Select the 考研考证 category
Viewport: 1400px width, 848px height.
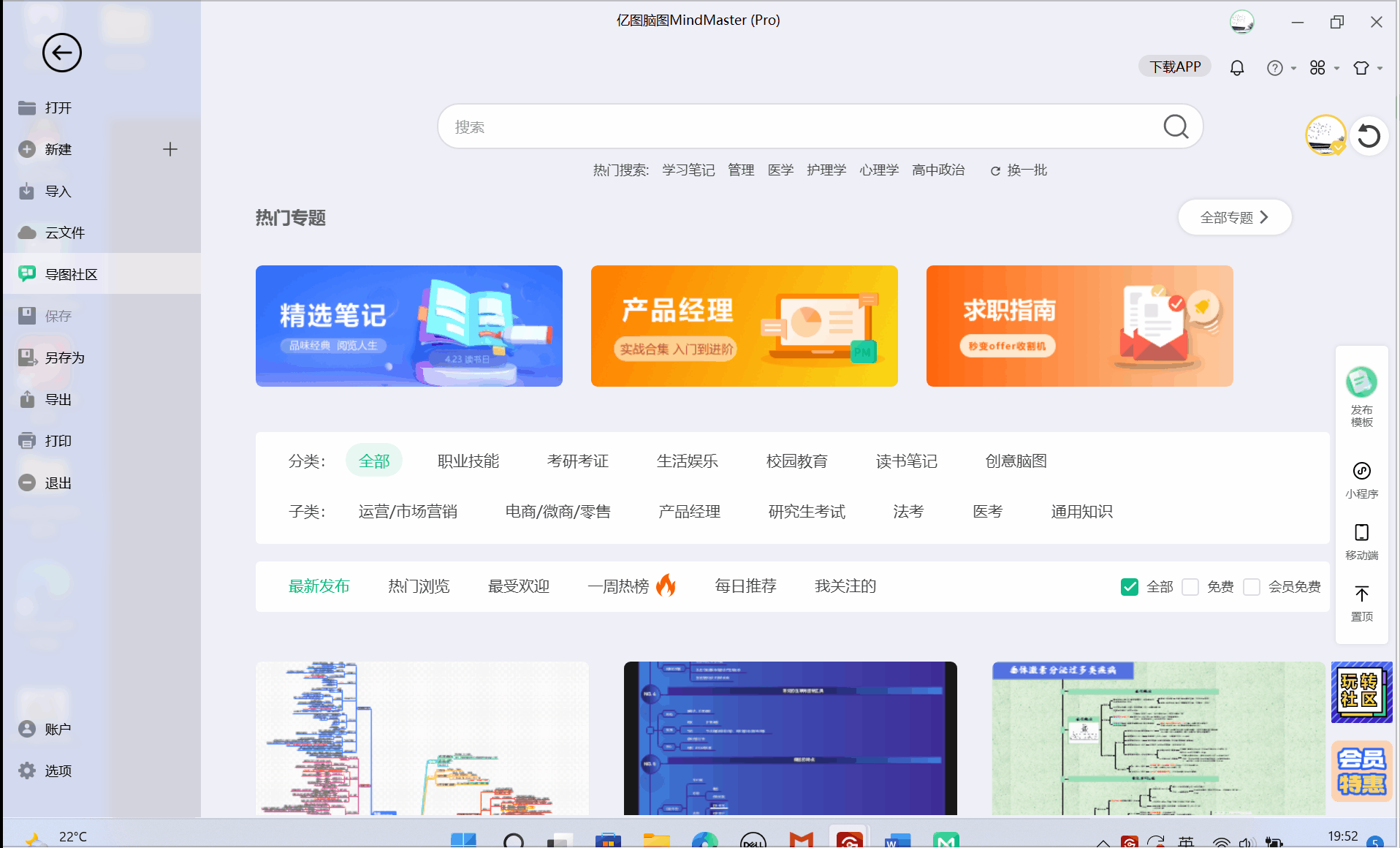pos(578,461)
